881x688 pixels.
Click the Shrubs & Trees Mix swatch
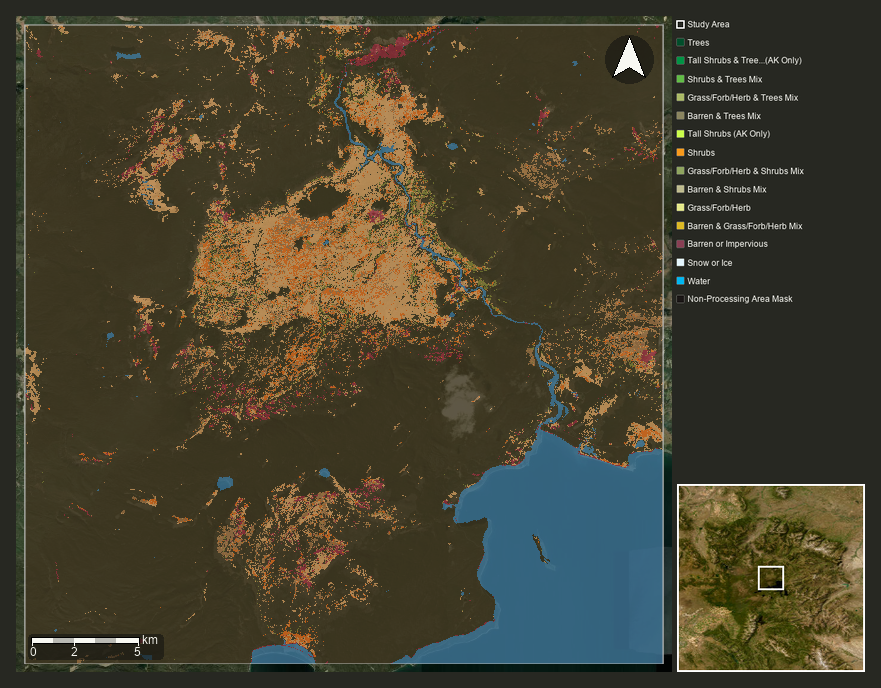click(x=680, y=79)
